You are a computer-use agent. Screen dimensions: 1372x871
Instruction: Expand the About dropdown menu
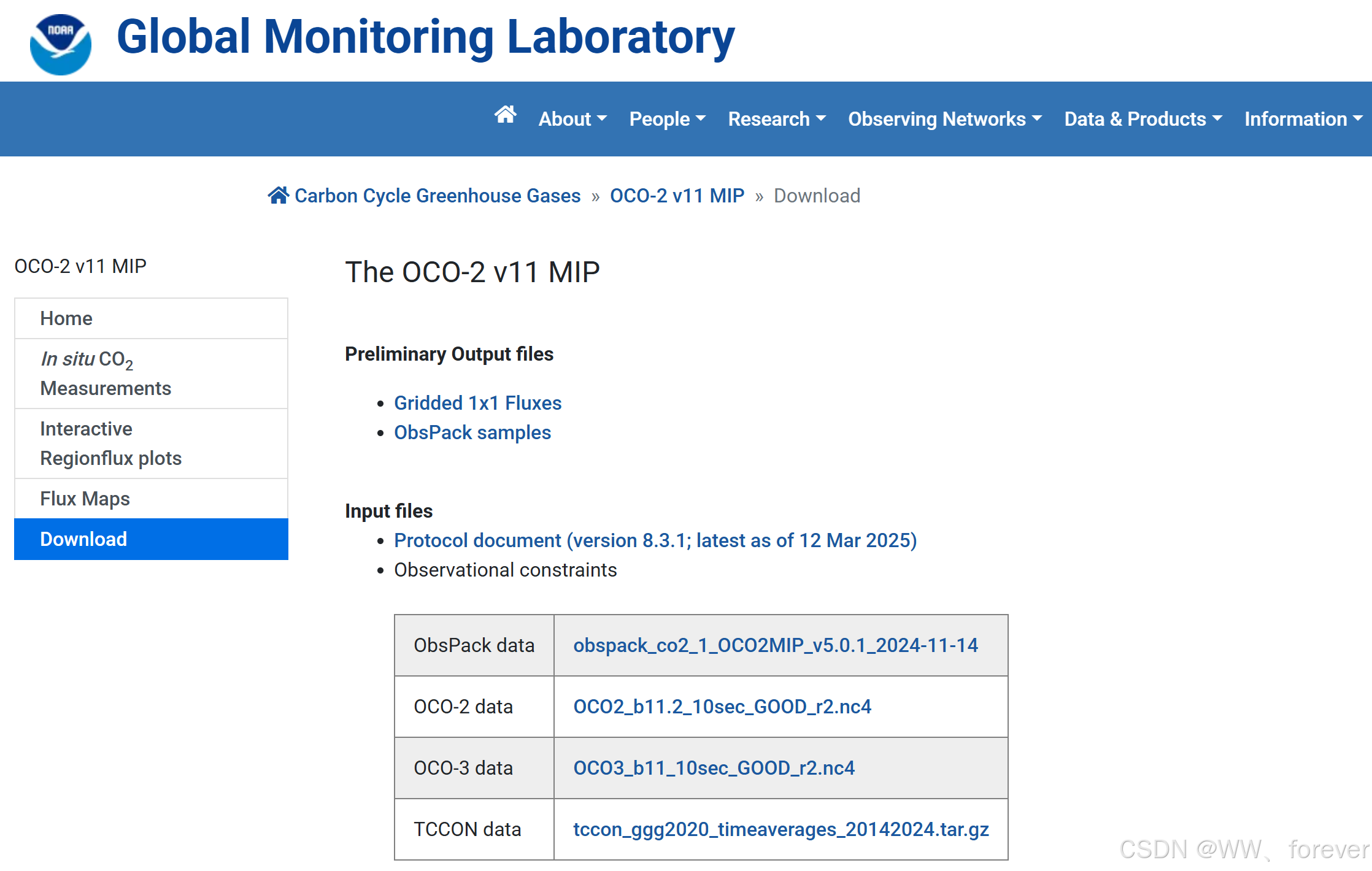pos(572,119)
